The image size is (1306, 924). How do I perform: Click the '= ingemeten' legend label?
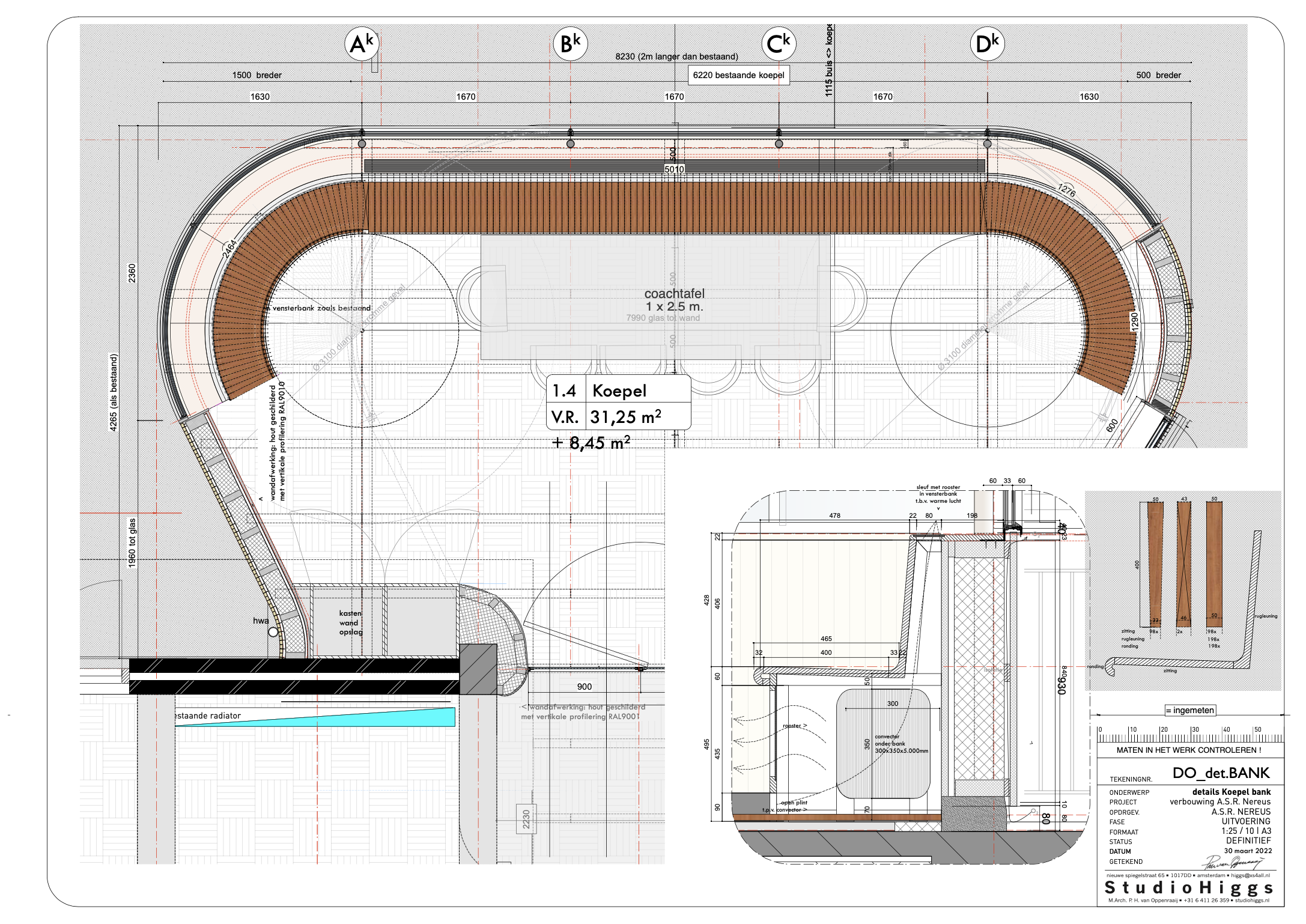point(1190,710)
